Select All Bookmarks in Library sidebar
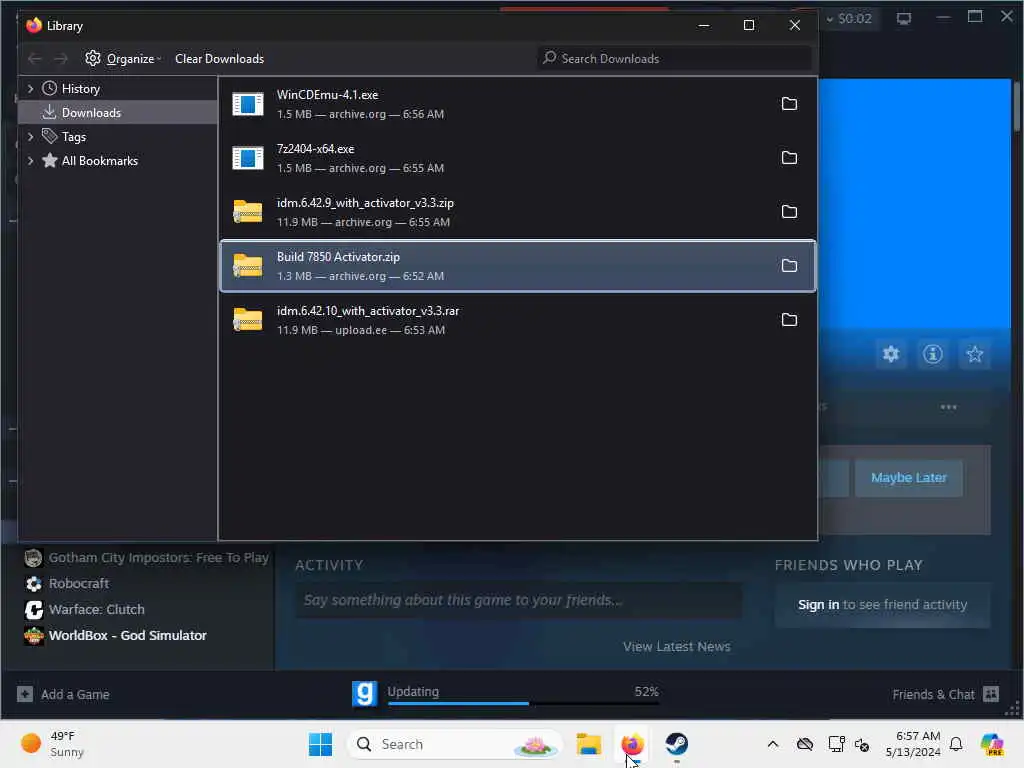Viewport: 1024px width, 768px height. coord(99,161)
